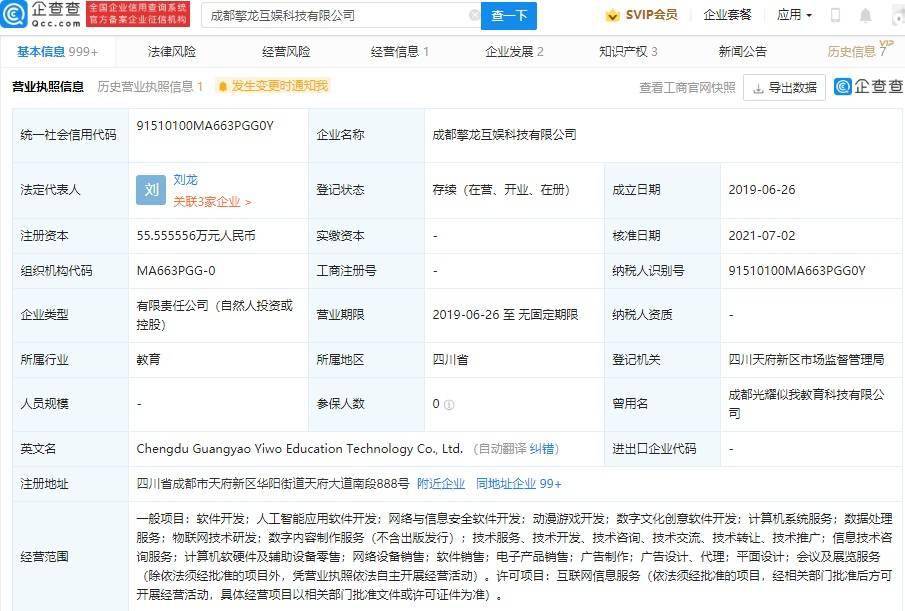This screenshot has width=905, height=611.
Task: Click approval date 2021-07-02
Action: pyautogui.click(x=762, y=235)
